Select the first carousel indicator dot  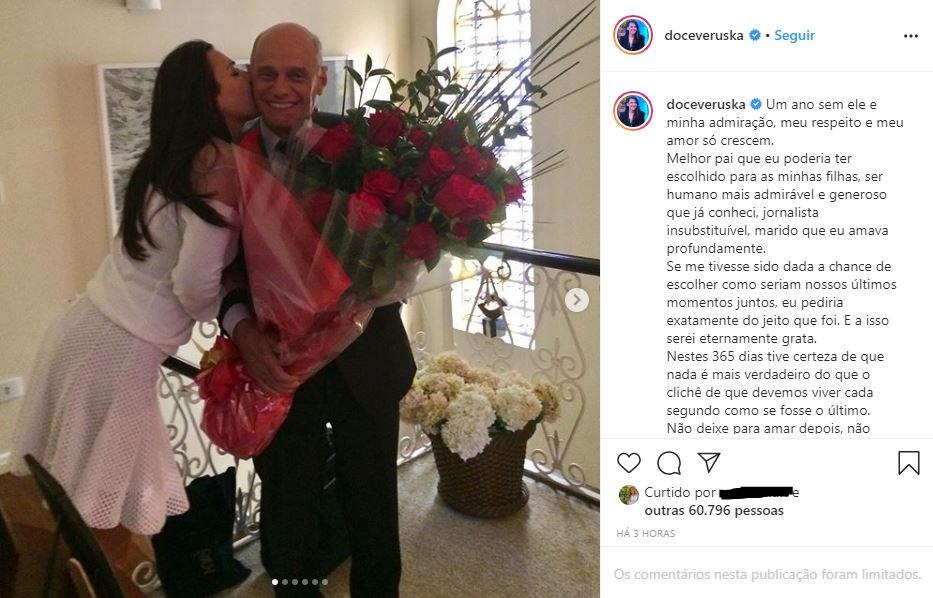(275, 582)
